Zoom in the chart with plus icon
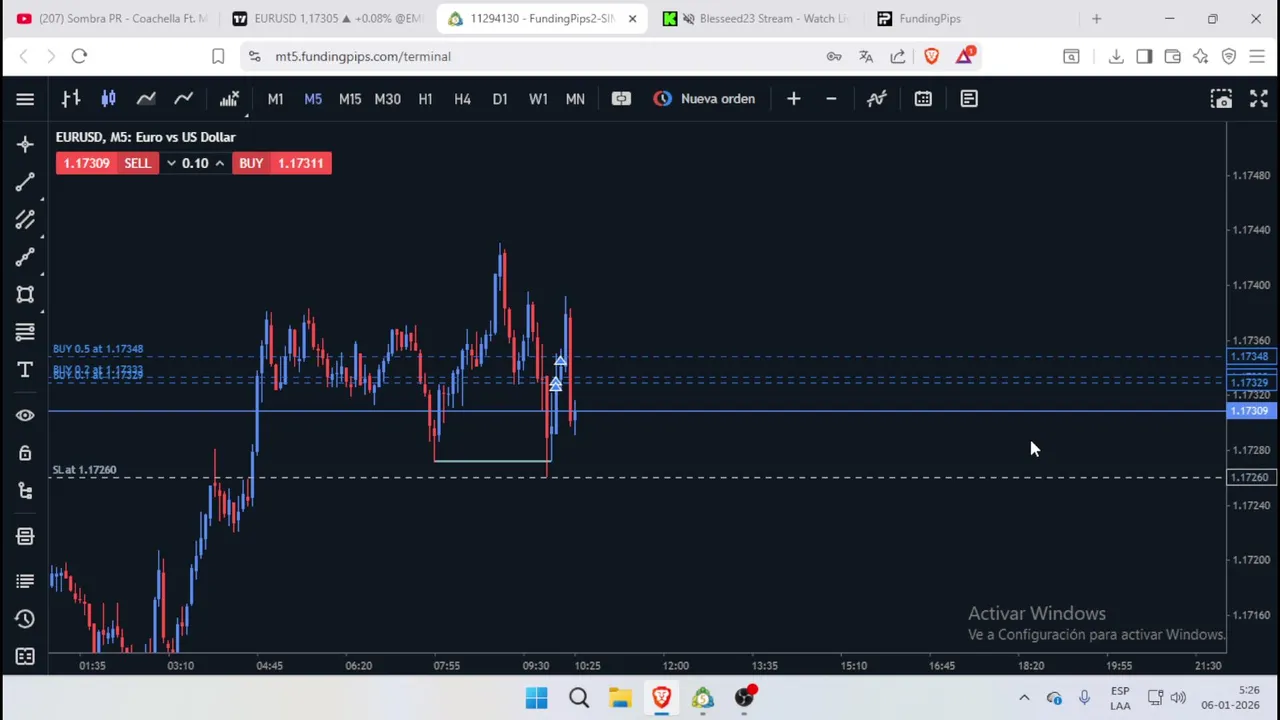The image size is (1280, 720). tap(793, 99)
